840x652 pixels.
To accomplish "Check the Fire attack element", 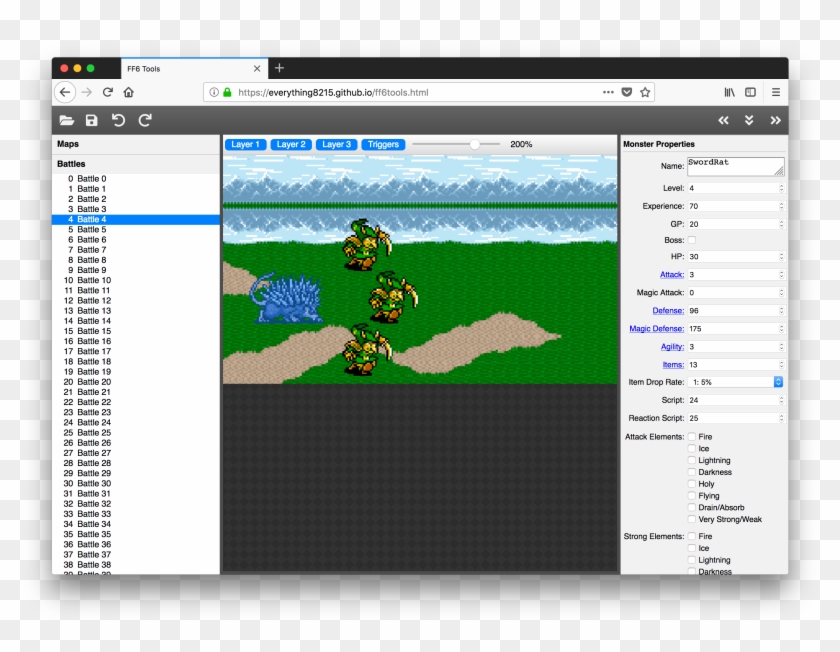I will pyautogui.click(x=691, y=436).
